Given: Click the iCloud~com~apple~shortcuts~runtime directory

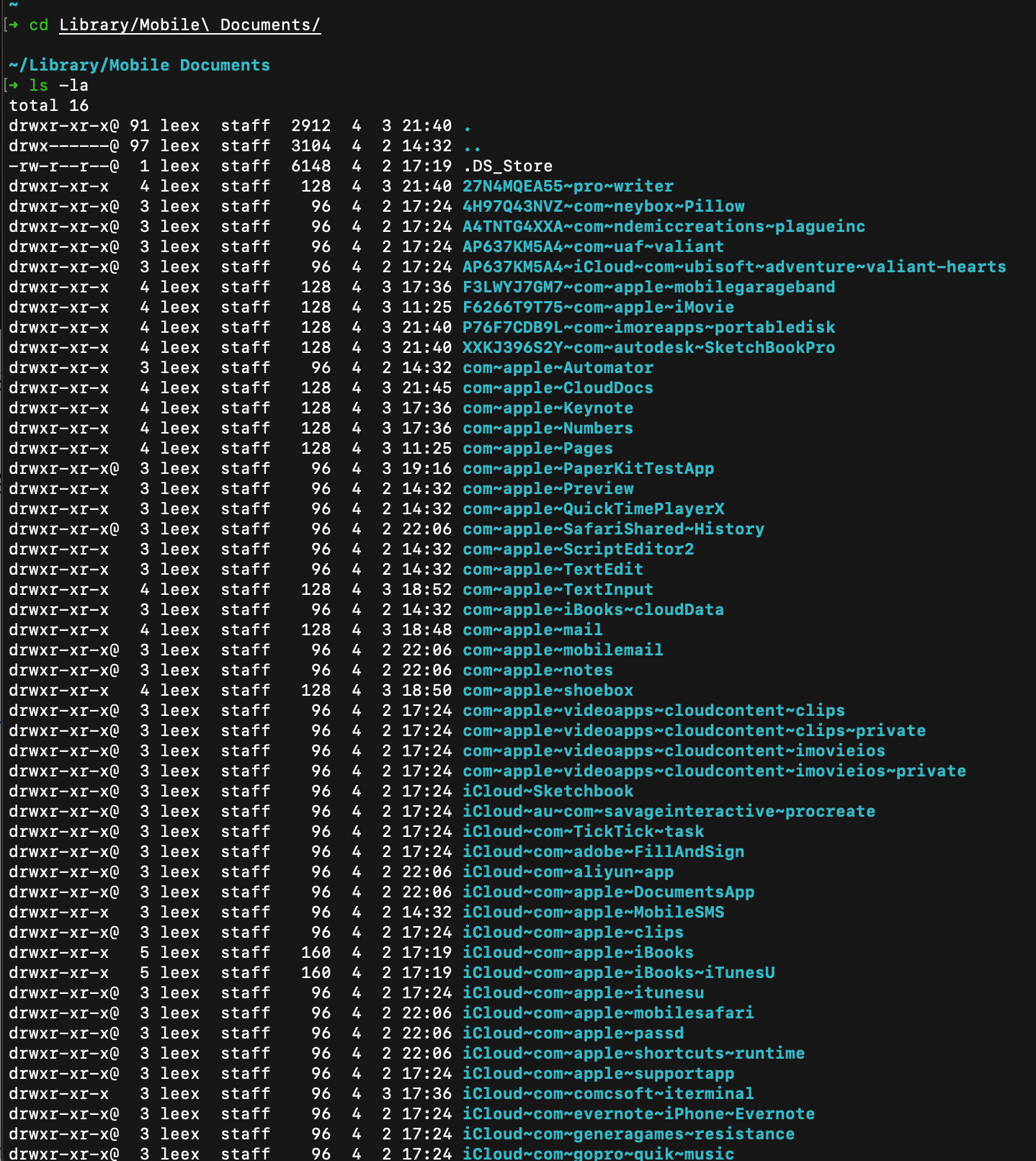Looking at the screenshot, I should pyautogui.click(x=633, y=1054).
